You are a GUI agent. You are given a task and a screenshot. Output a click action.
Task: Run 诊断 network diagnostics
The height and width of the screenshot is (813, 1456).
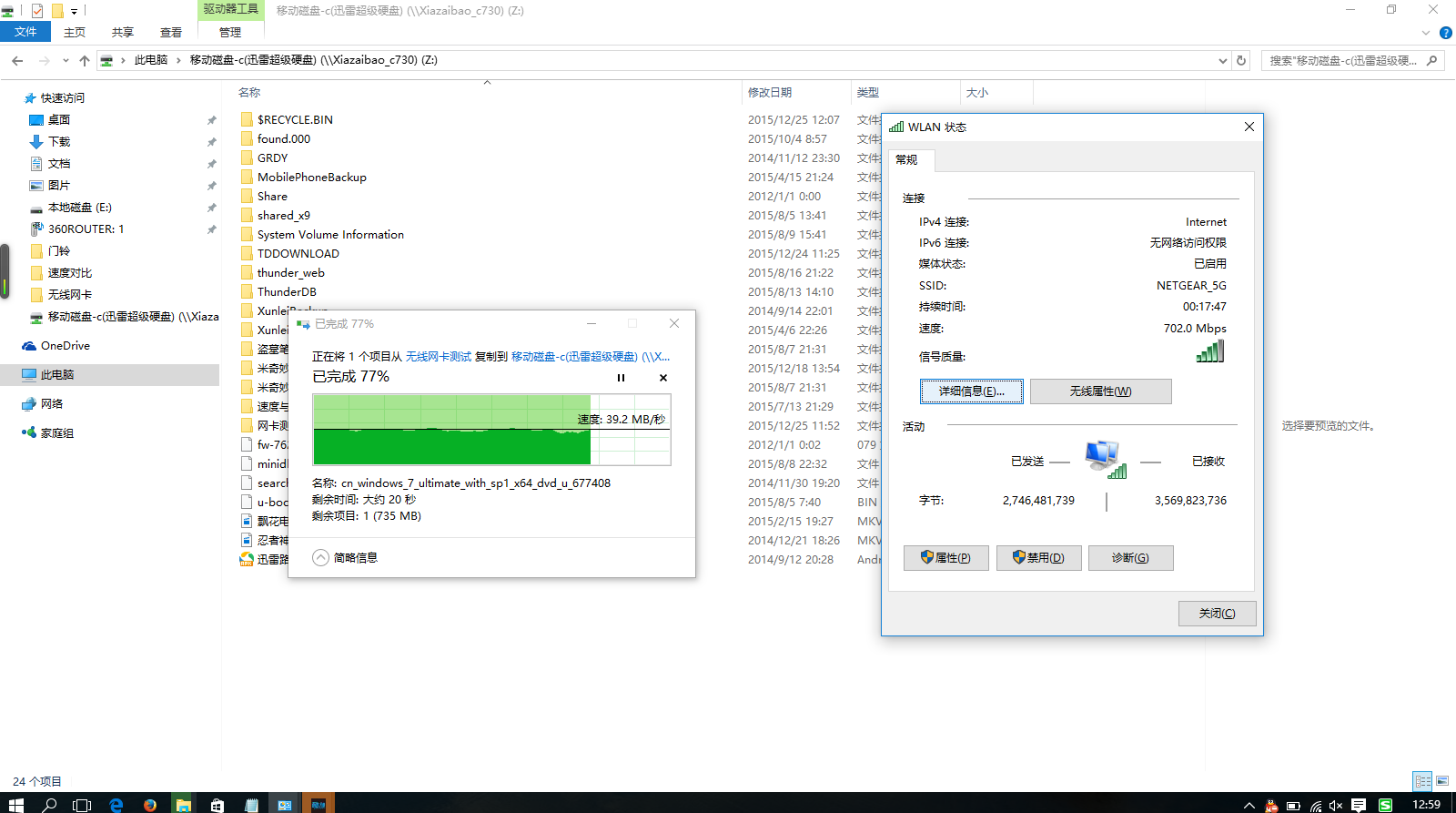coord(1131,558)
